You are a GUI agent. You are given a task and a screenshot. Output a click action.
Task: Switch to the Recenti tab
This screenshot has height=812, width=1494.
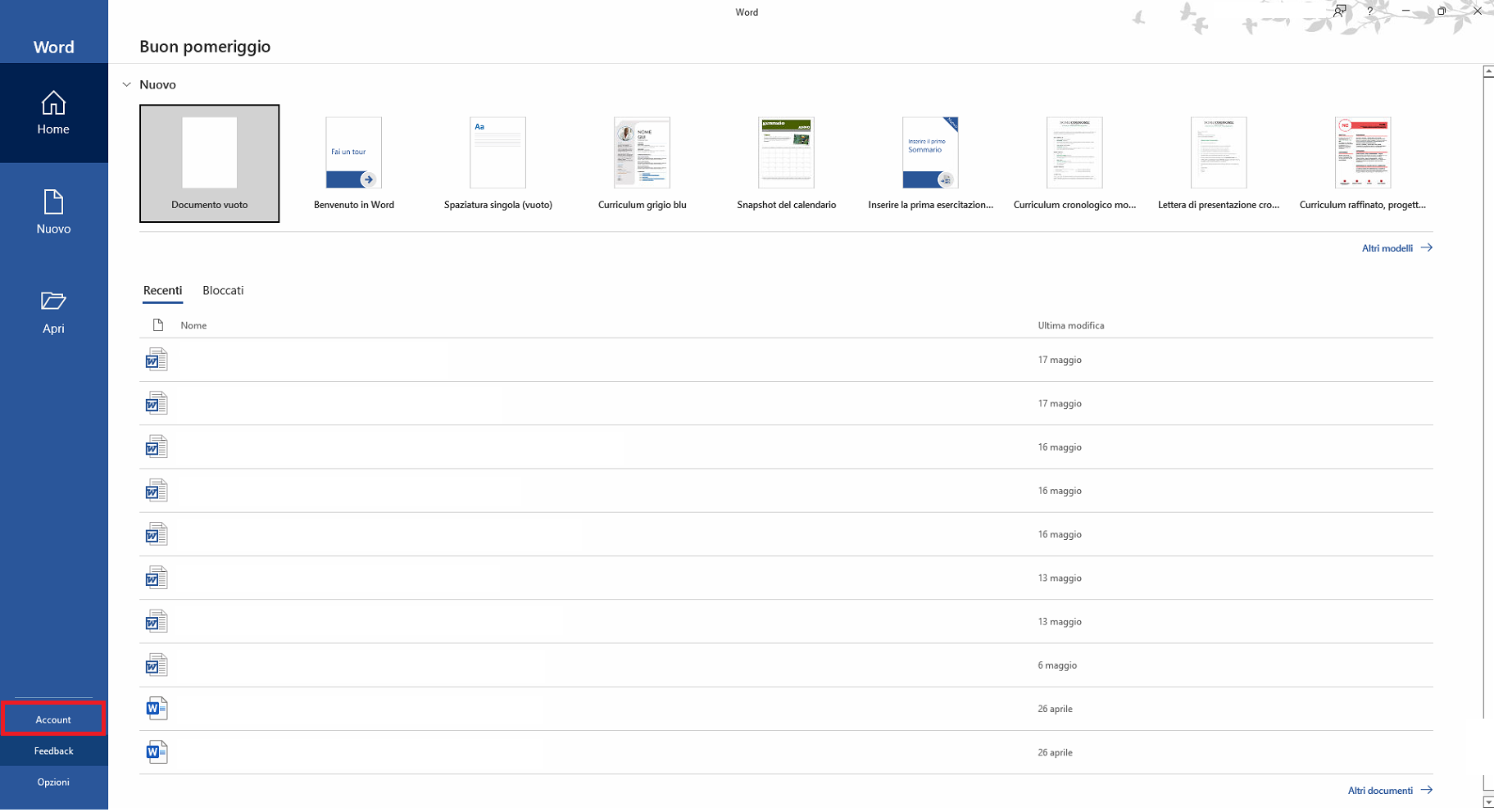coord(162,290)
